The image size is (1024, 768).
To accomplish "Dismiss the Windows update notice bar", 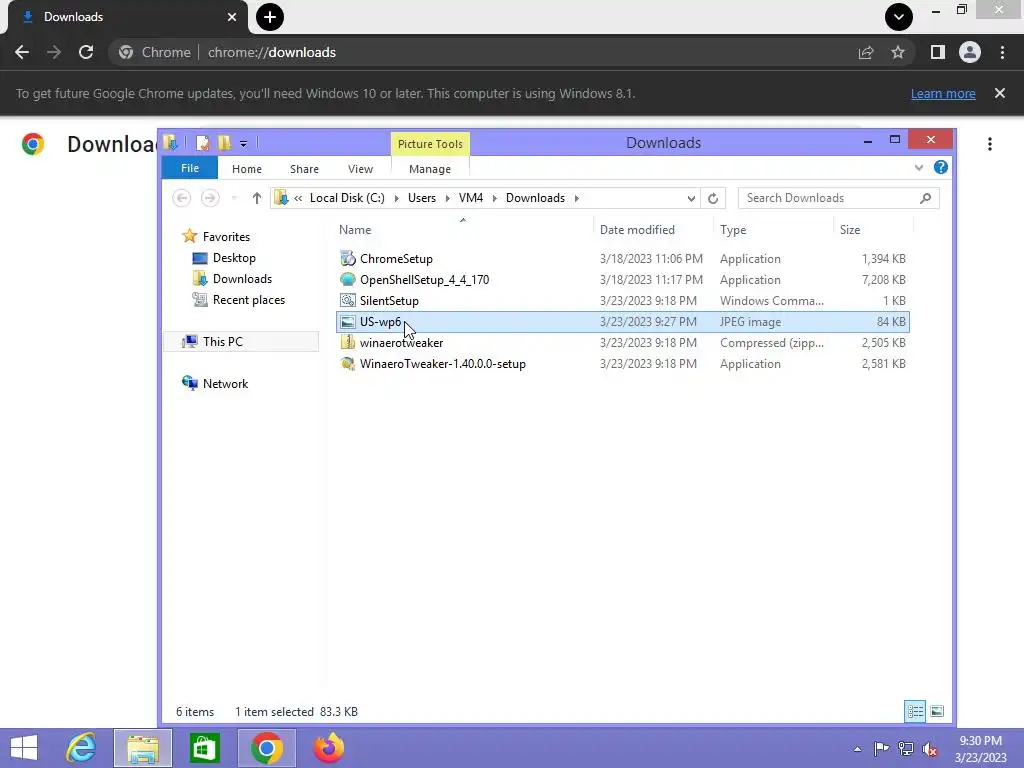I will pos(1000,93).
